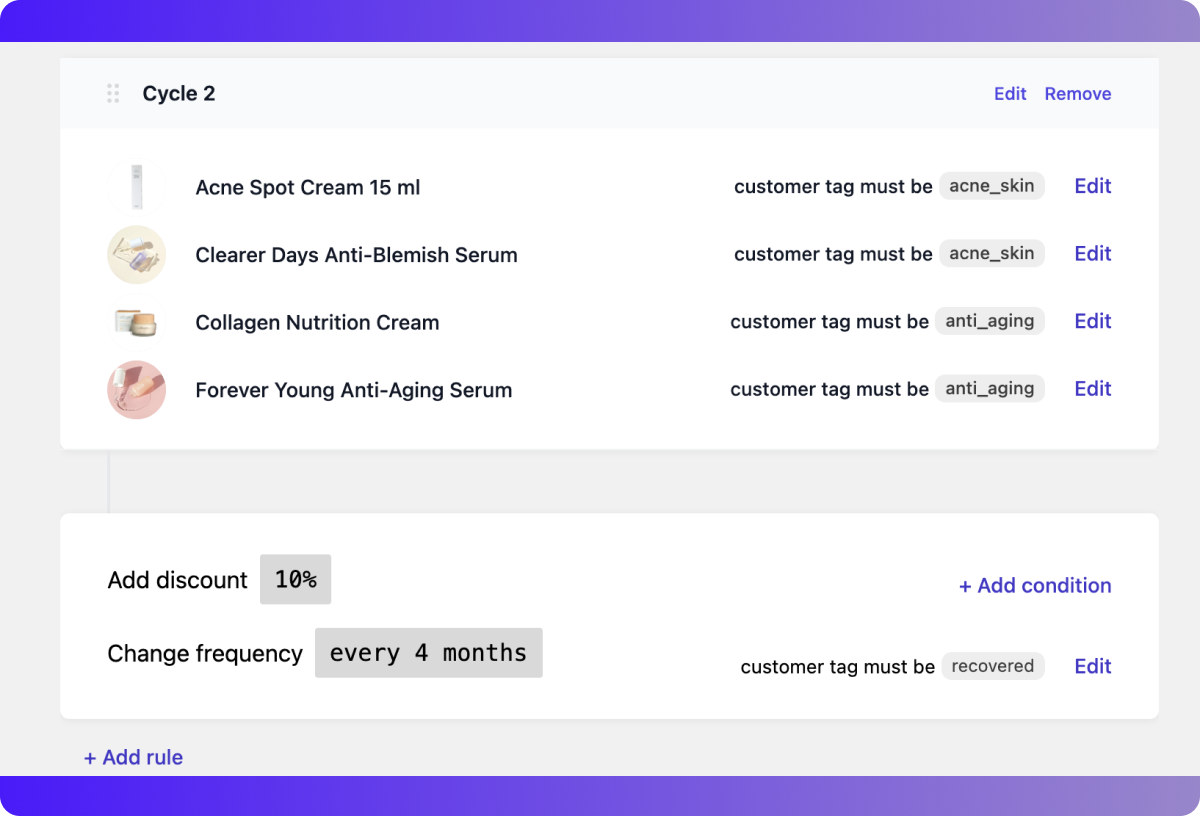Click the acne_skin tag beside Anti-Blemish Serum

(991, 254)
